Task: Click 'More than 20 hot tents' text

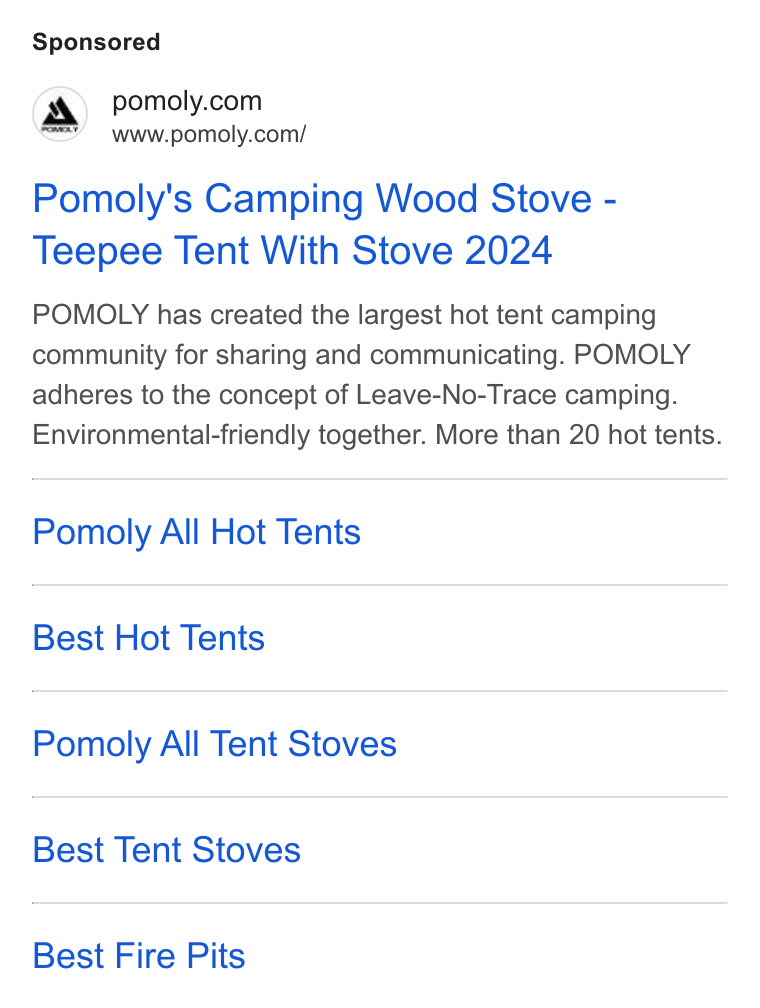Action: (x=579, y=435)
